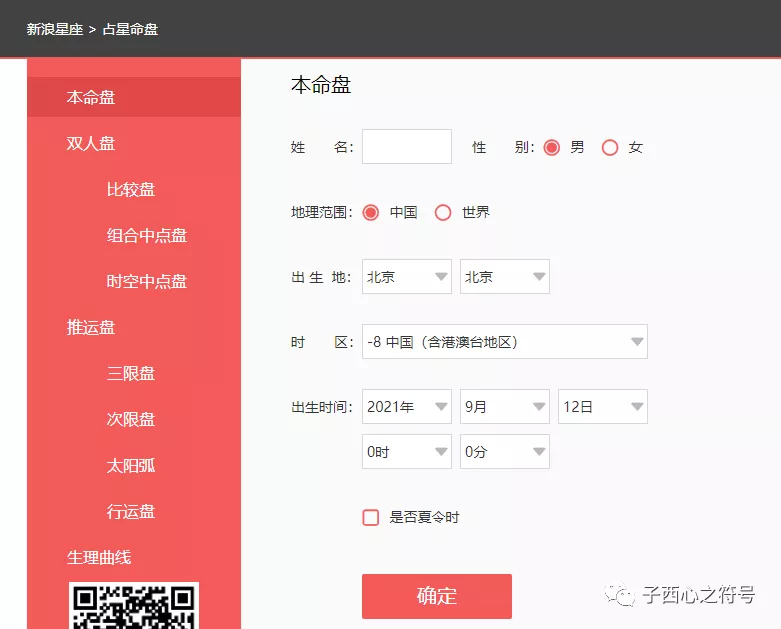Open 时空中点盘 in the sidebar
This screenshot has width=781, height=629.
point(147,282)
